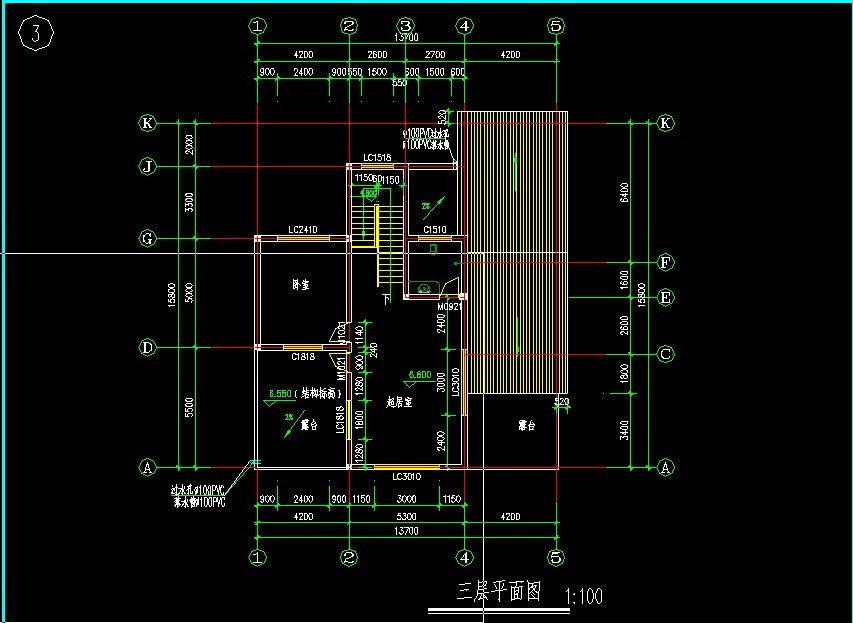Pick left side axis bubble D
853x623 pixels.
point(148,348)
